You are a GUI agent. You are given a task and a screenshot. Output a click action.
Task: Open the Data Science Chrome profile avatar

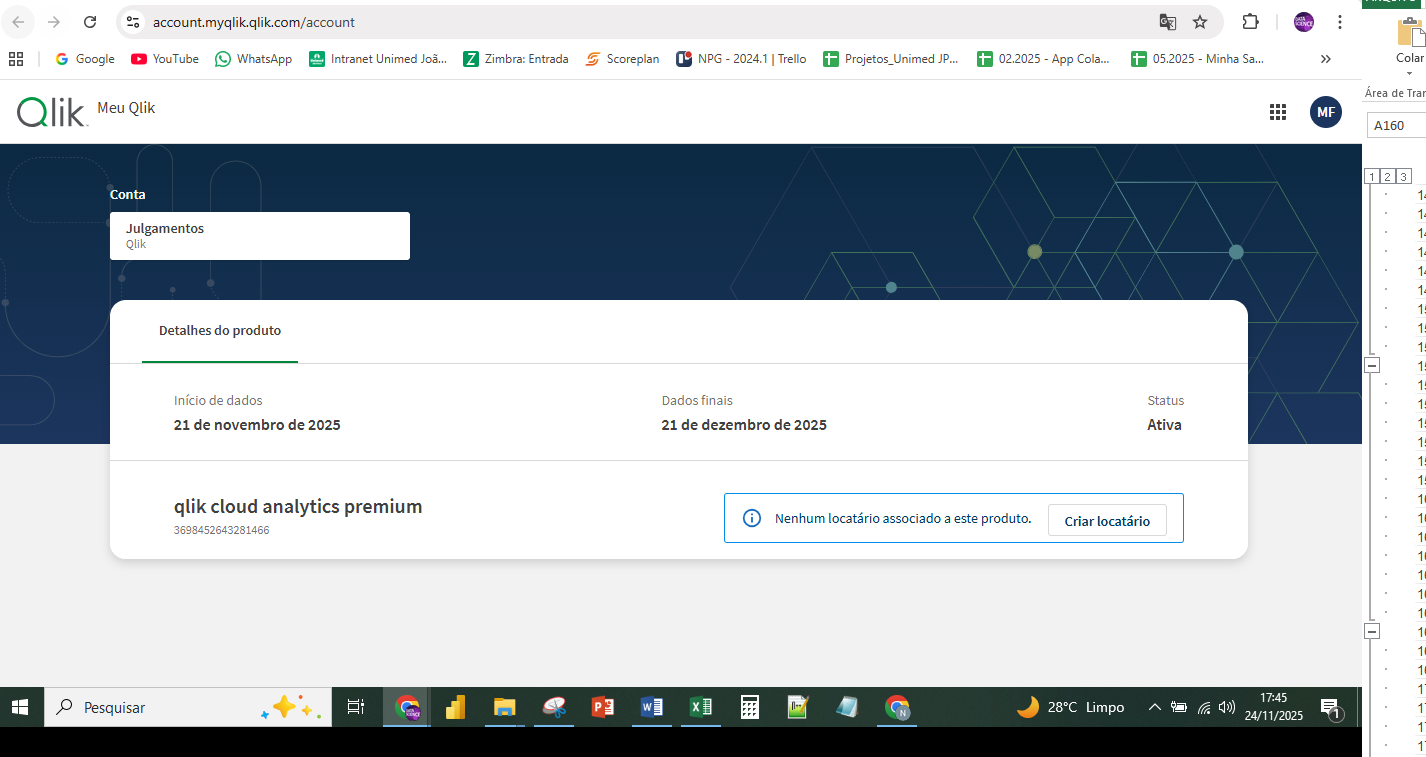[x=1304, y=22]
